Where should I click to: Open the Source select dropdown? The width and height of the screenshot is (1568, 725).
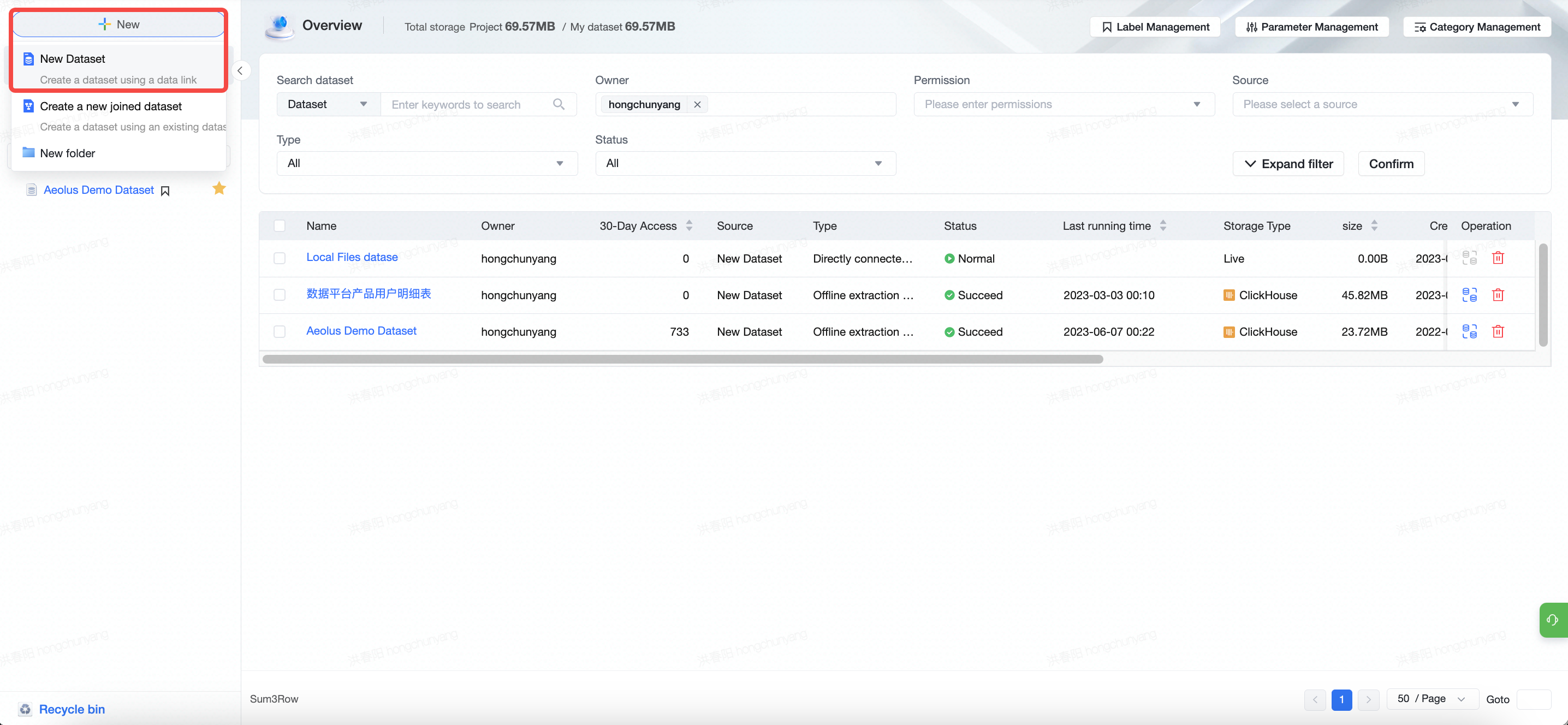point(1382,104)
